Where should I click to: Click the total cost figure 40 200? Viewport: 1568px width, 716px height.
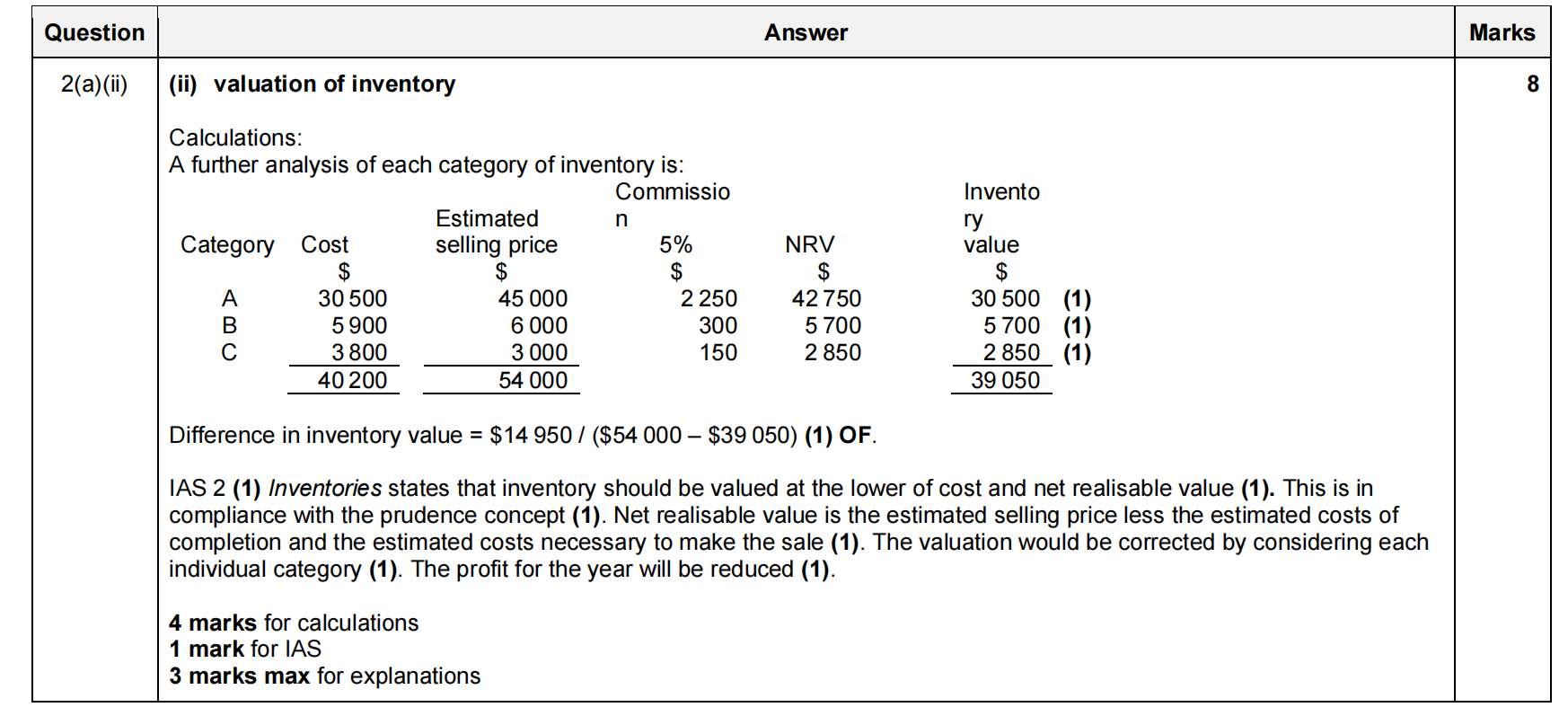(352, 381)
